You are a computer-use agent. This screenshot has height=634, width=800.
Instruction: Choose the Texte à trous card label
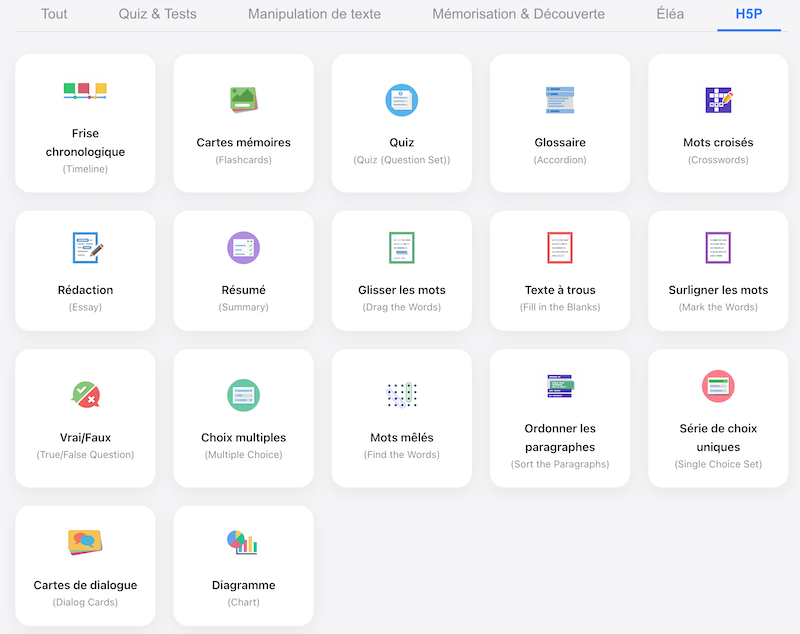(560, 290)
